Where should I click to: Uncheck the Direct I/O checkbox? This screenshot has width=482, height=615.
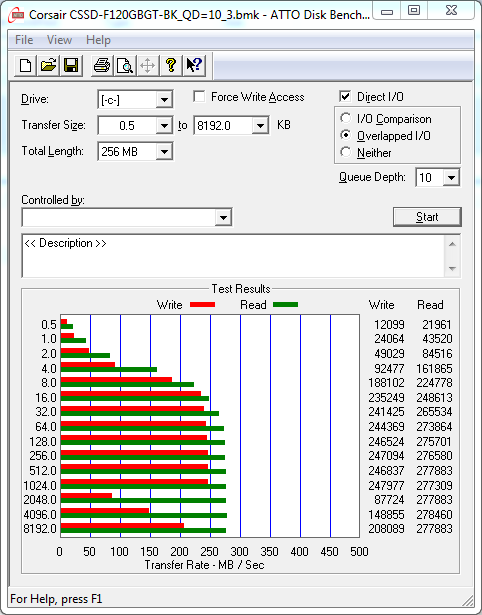345,96
